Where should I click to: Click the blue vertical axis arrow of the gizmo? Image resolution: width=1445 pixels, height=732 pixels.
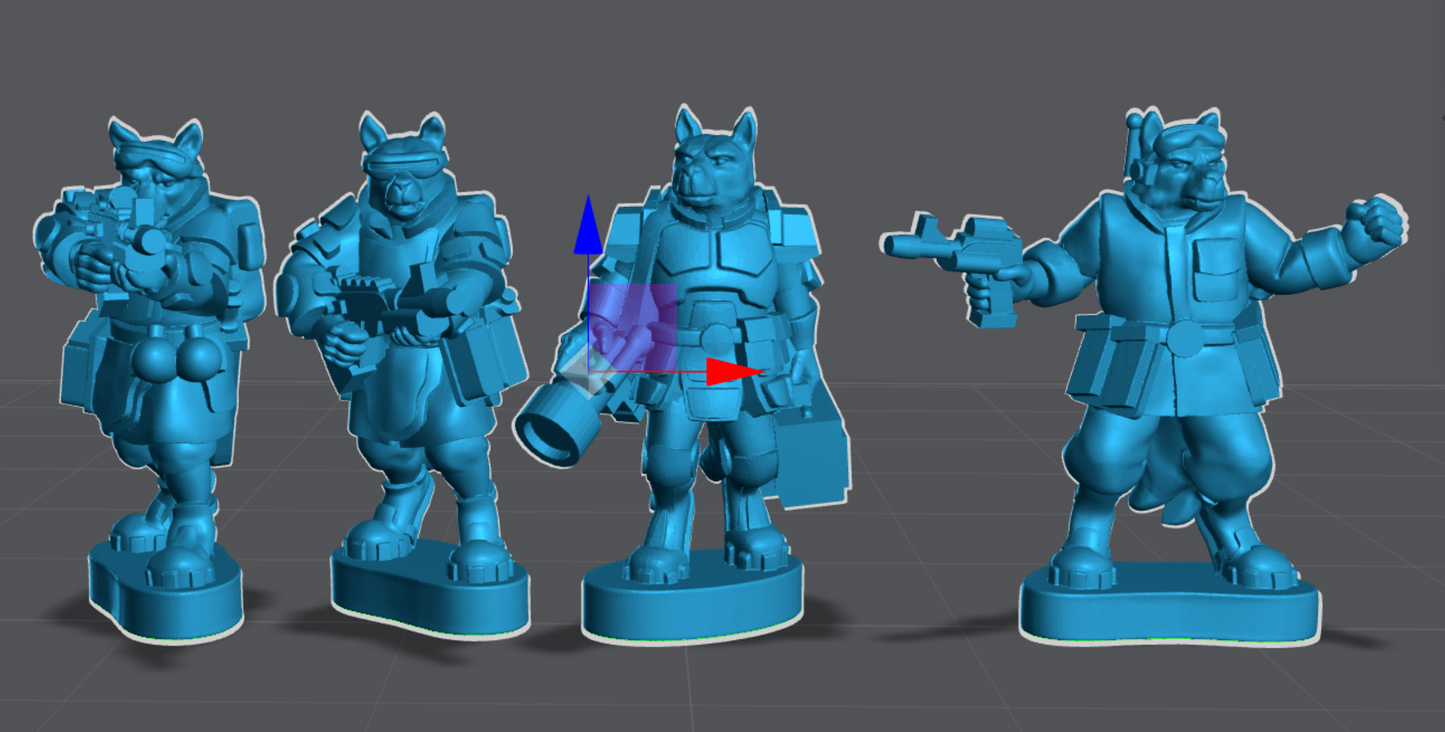coord(588,228)
